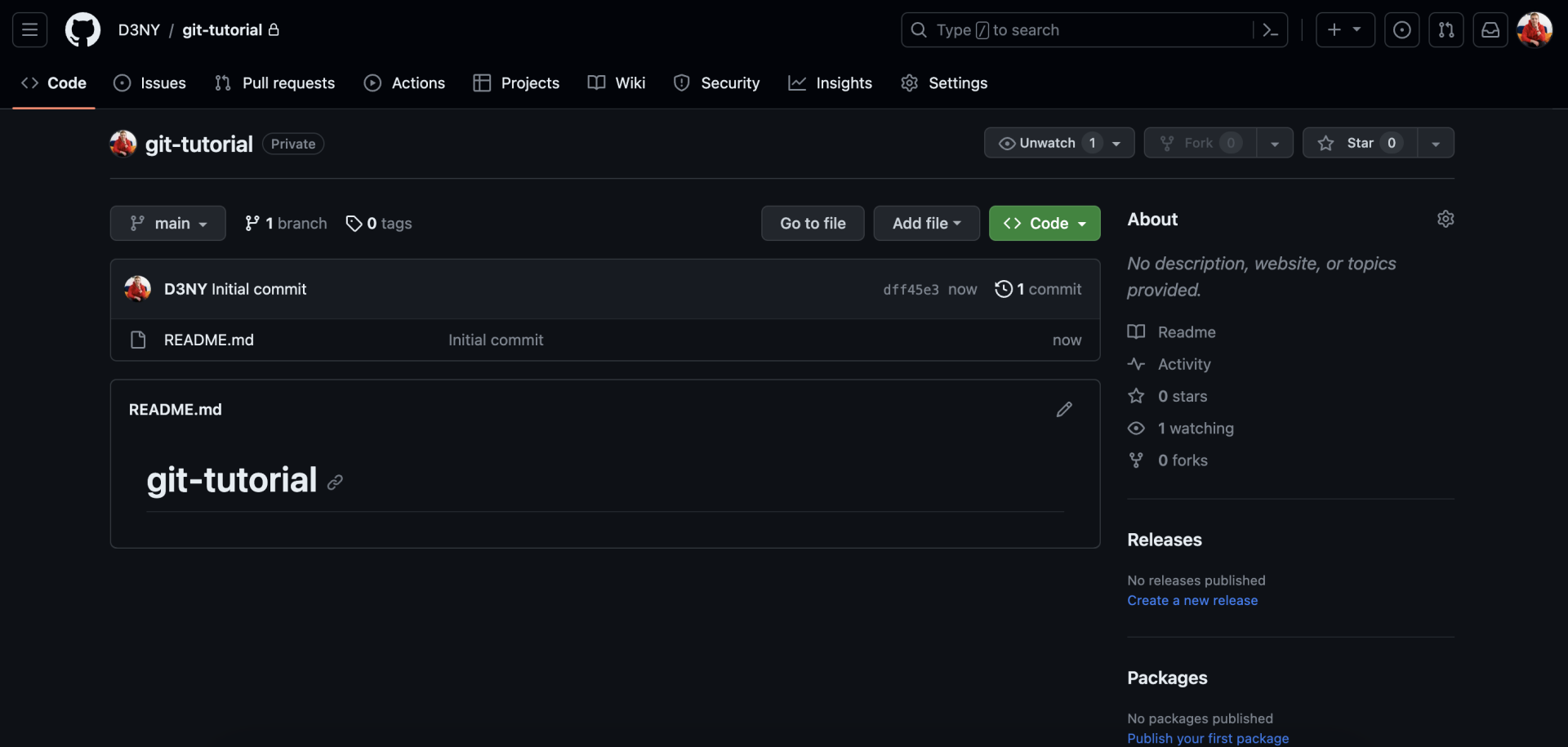
Task: Click the GitHub logo icon
Action: [82, 30]
